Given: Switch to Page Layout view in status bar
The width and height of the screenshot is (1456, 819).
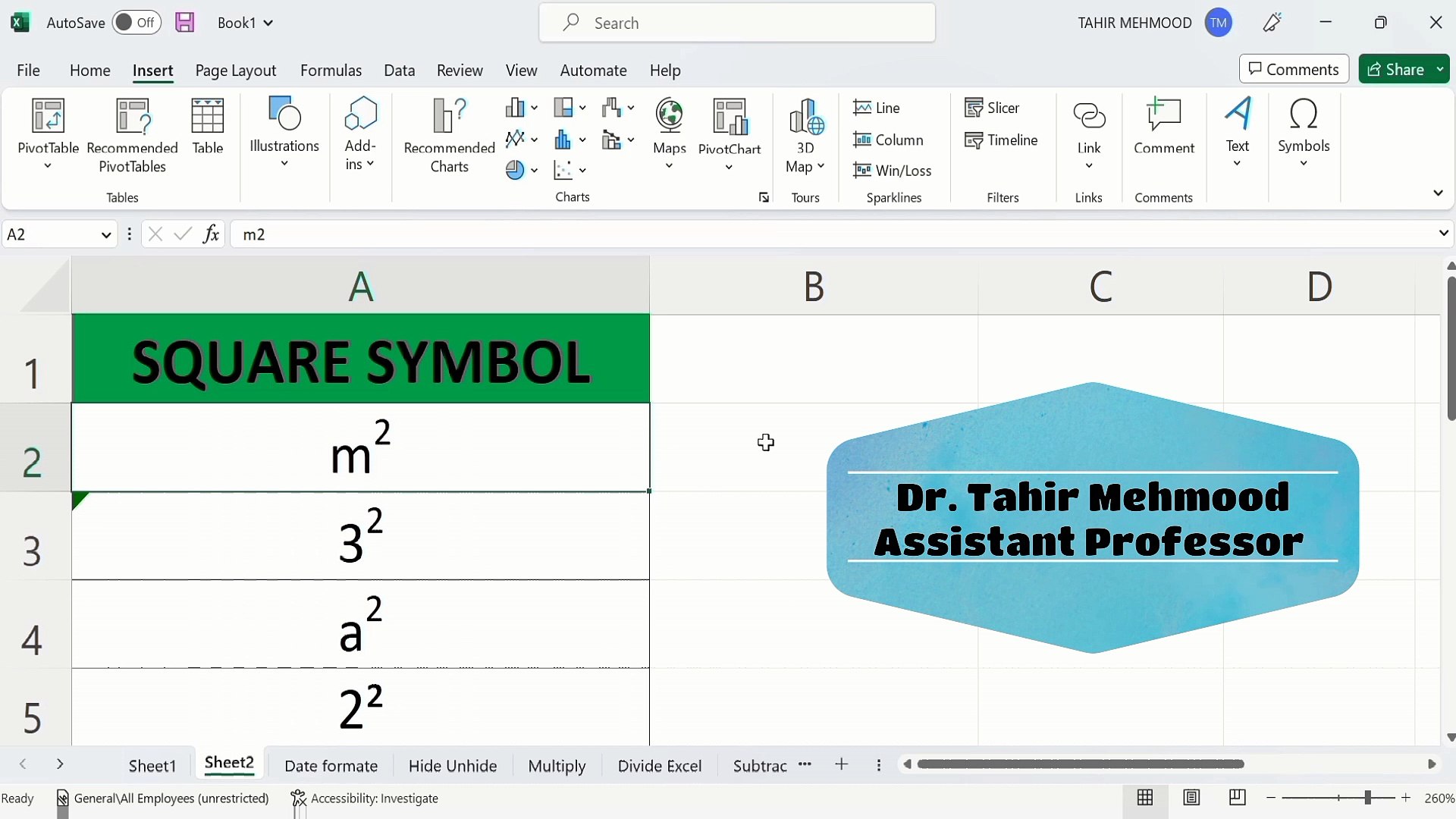Looking at the screenshot, I should point(1191,798).
